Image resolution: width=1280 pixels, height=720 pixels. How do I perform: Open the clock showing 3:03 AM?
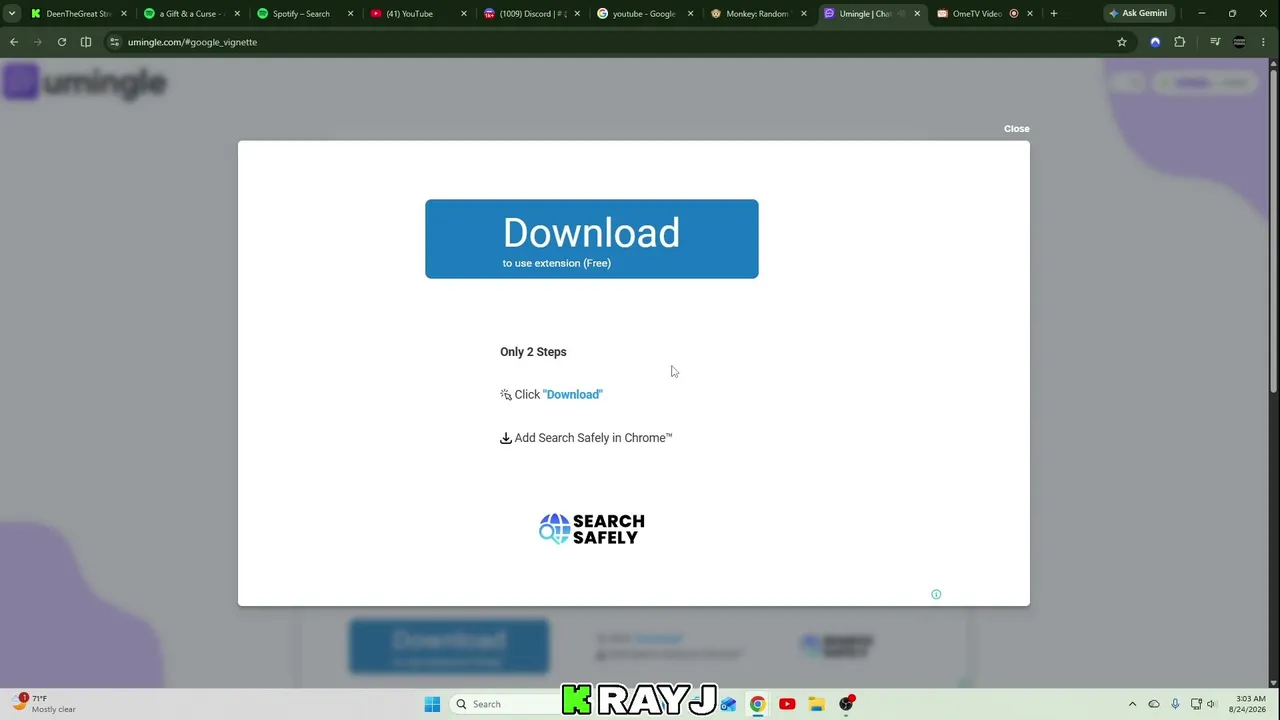pos(1250,704)
